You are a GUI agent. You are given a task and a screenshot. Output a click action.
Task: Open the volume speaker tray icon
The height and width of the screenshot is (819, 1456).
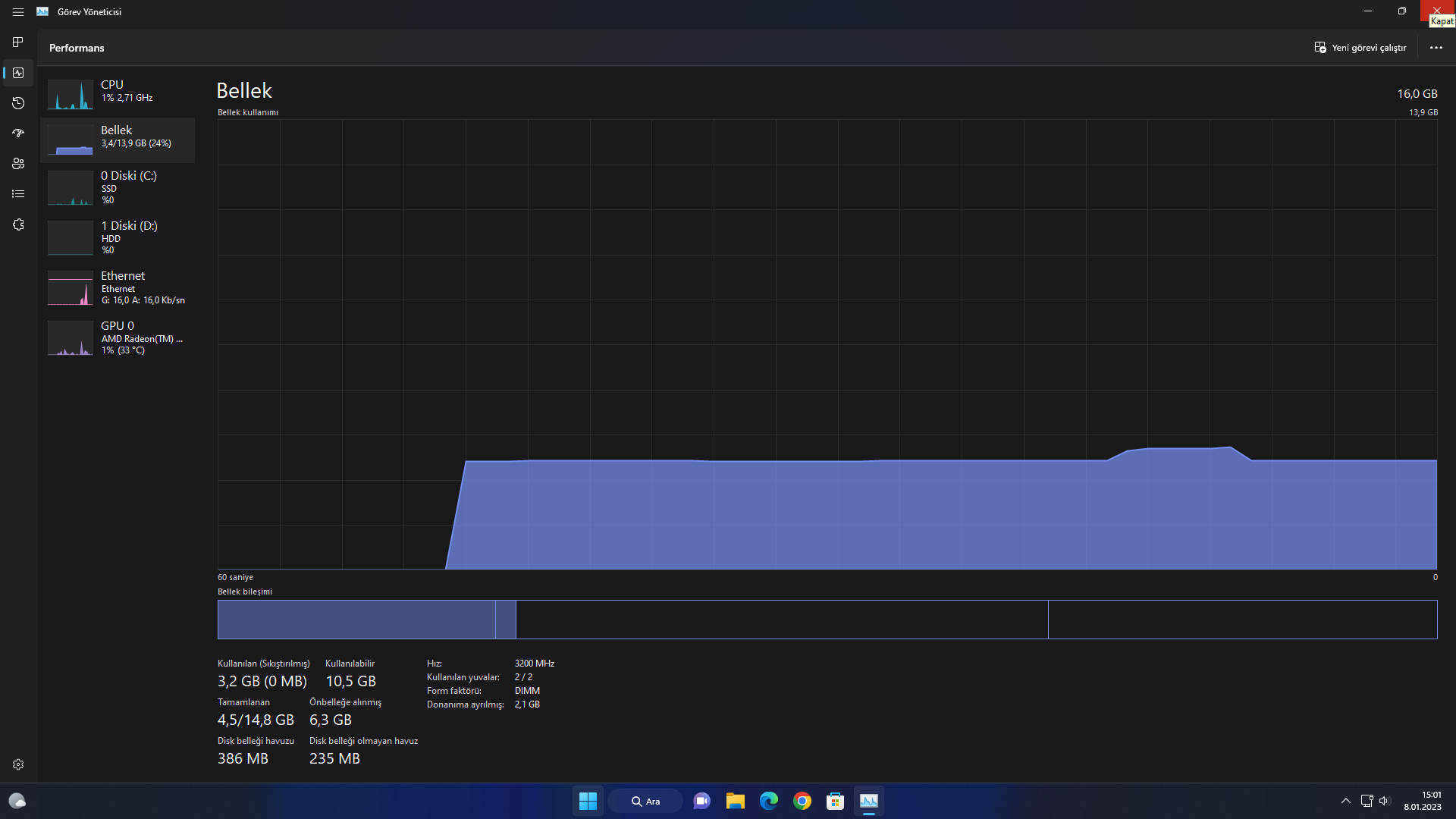(x=1385, y=801)
